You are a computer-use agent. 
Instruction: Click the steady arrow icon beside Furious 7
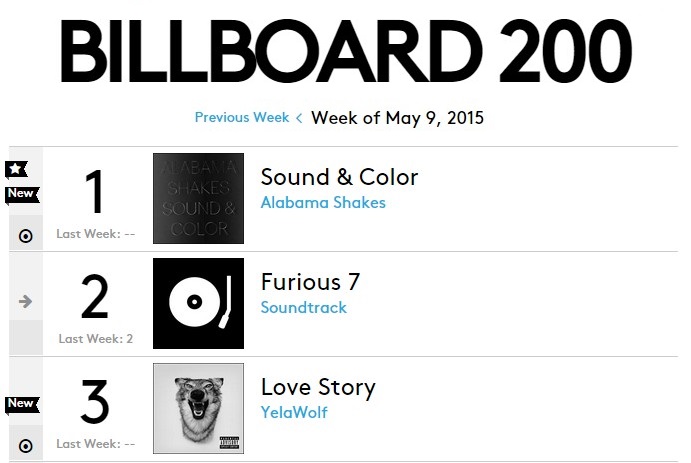pos(26,302)
